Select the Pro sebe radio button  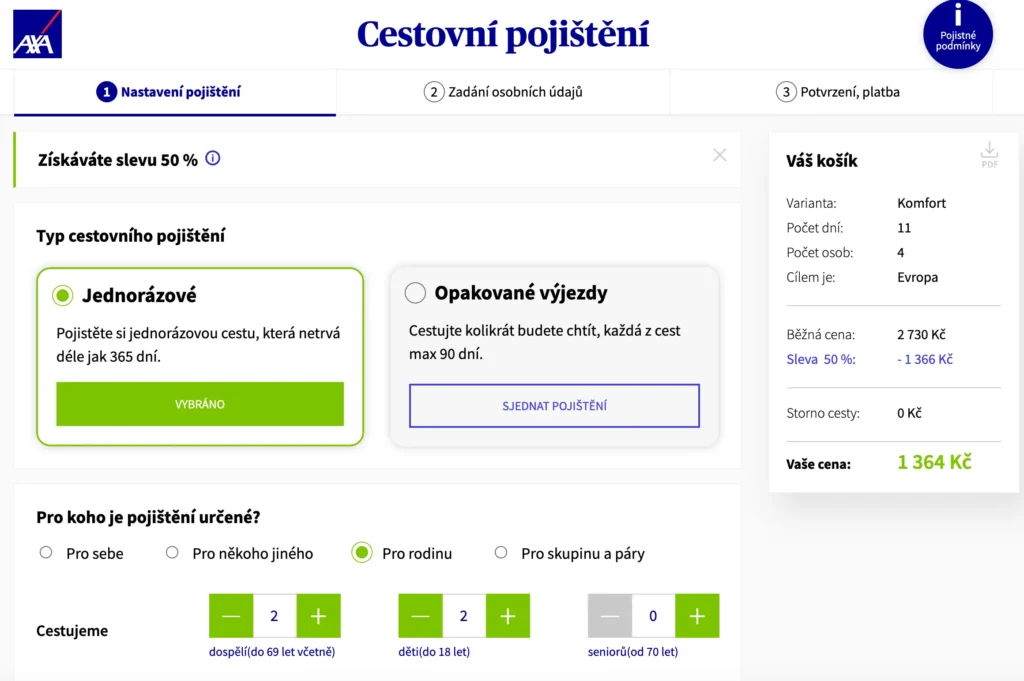click(46, 552)
